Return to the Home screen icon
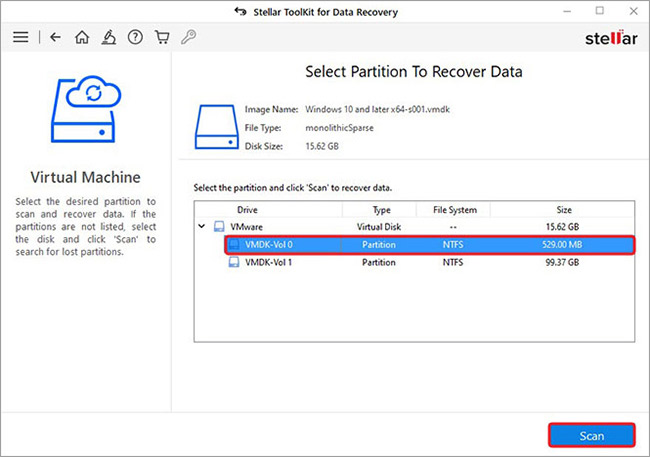 (82, 37)
